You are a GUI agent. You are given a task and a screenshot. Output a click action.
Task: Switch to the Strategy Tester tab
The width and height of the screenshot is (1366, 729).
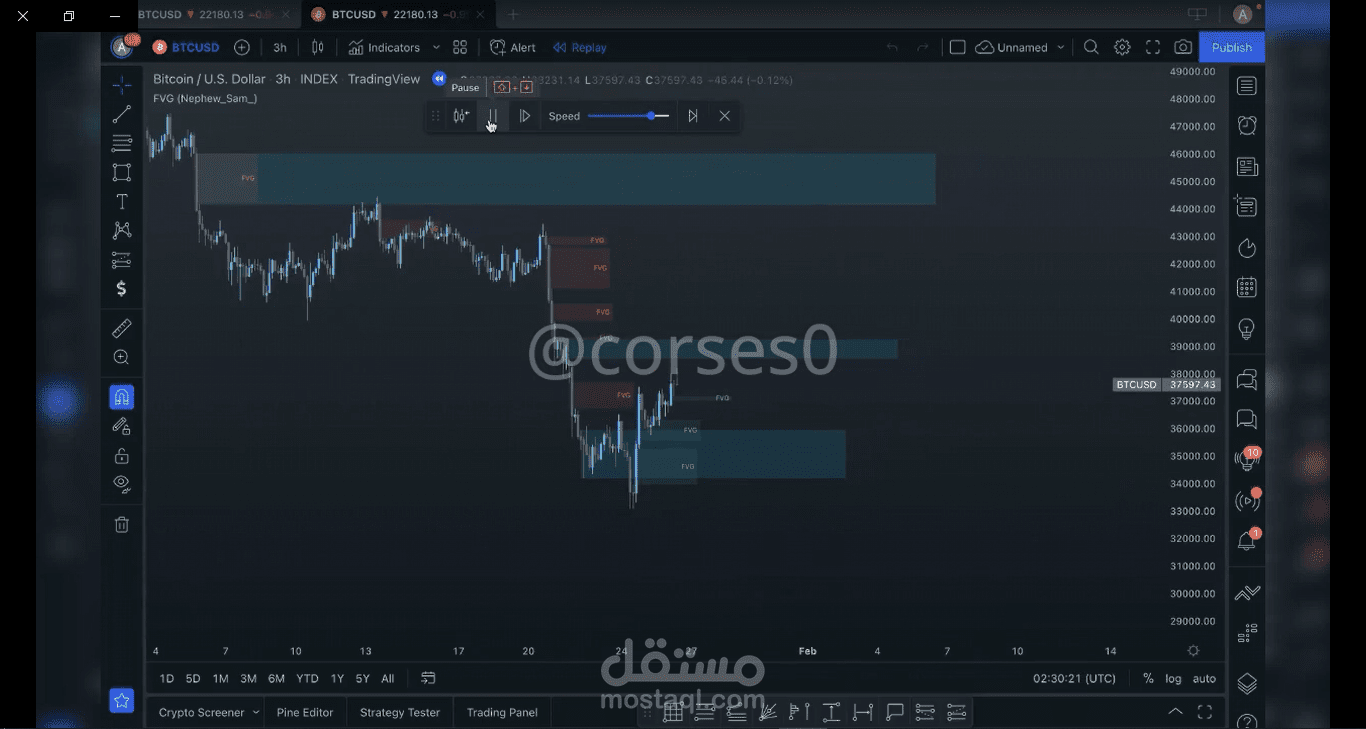tap(400, 712)
